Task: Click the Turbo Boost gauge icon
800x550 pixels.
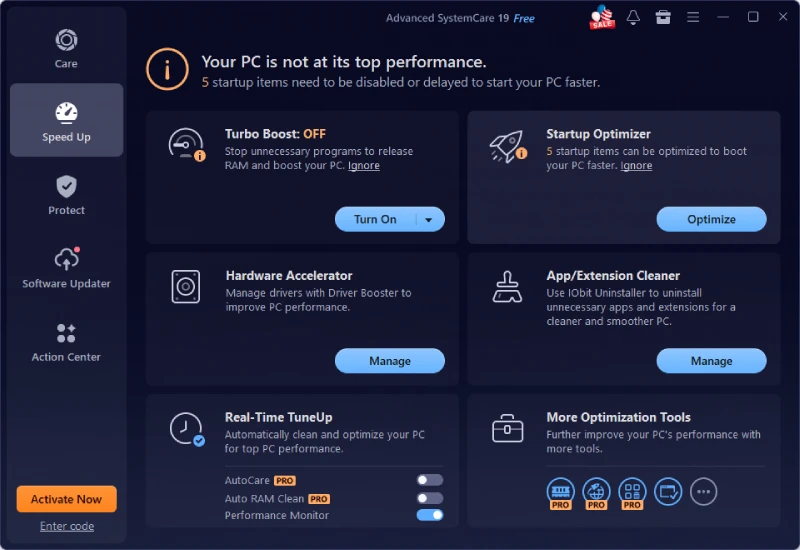Action: pyautogui.click(x=187, y=144)
